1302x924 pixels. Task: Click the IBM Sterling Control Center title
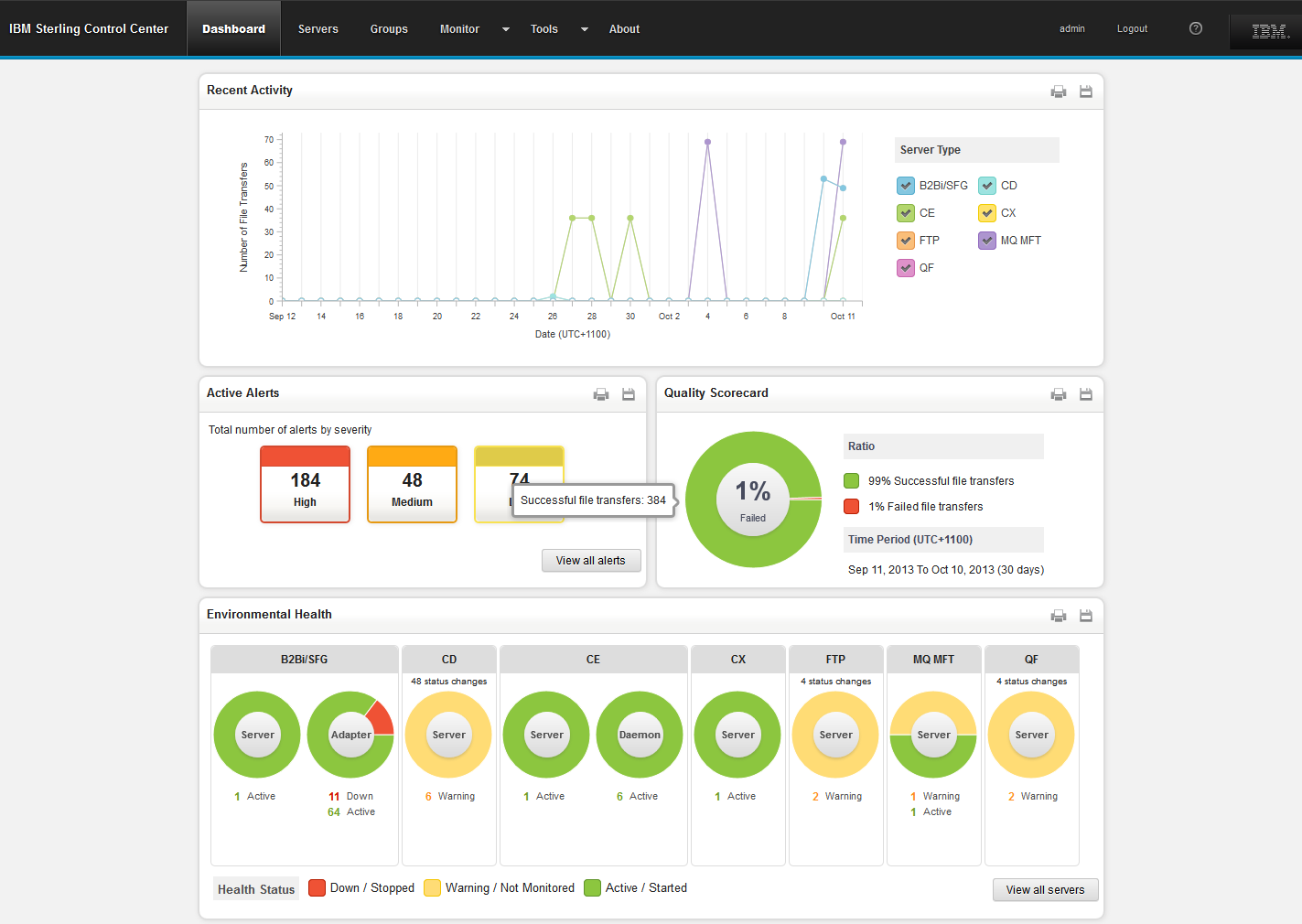pyautogui.click(x=89, y=29)
